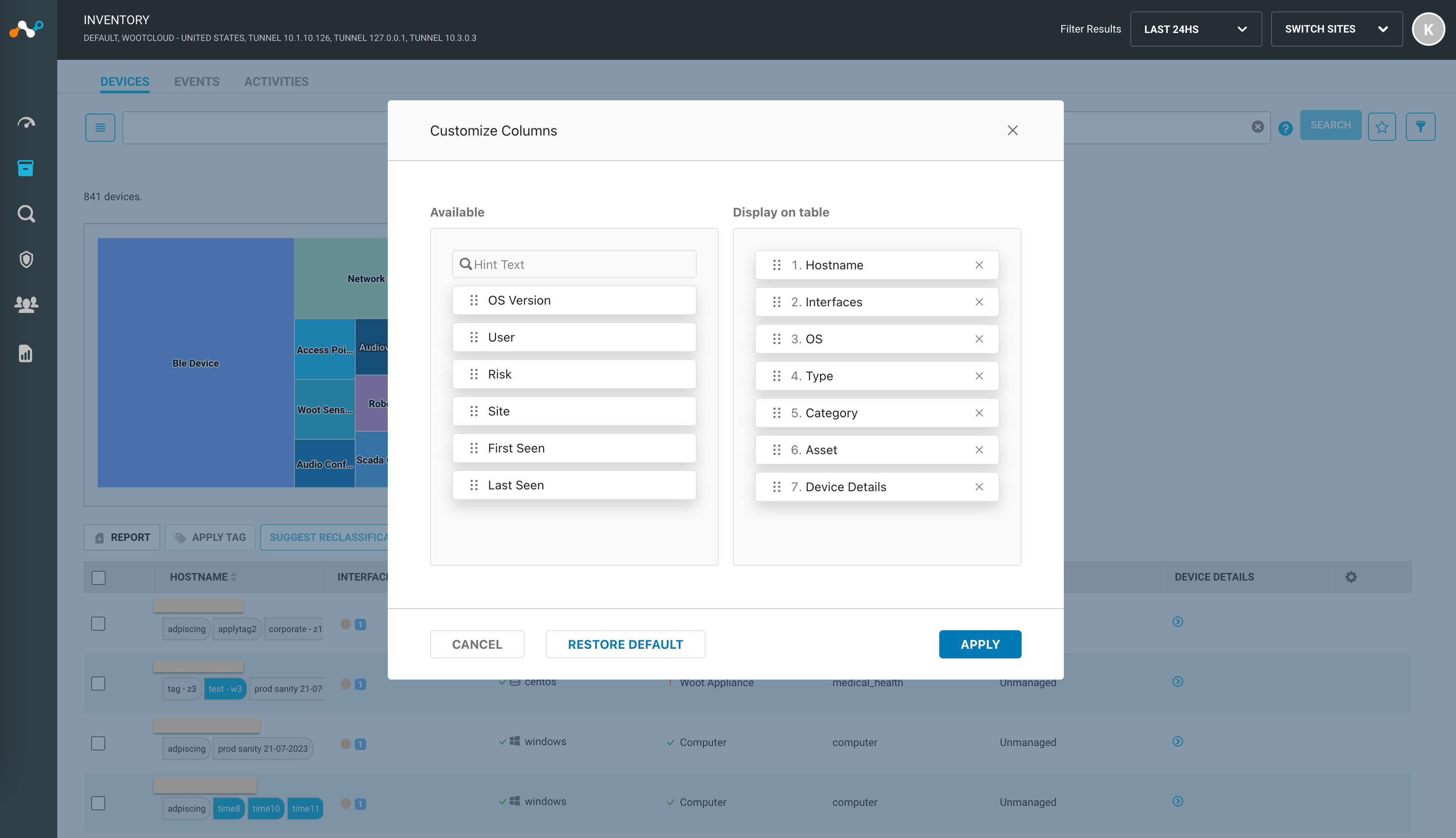Switch to the EVENTS tab
The width and height of the screenshot is (1456, 838).
196,81
